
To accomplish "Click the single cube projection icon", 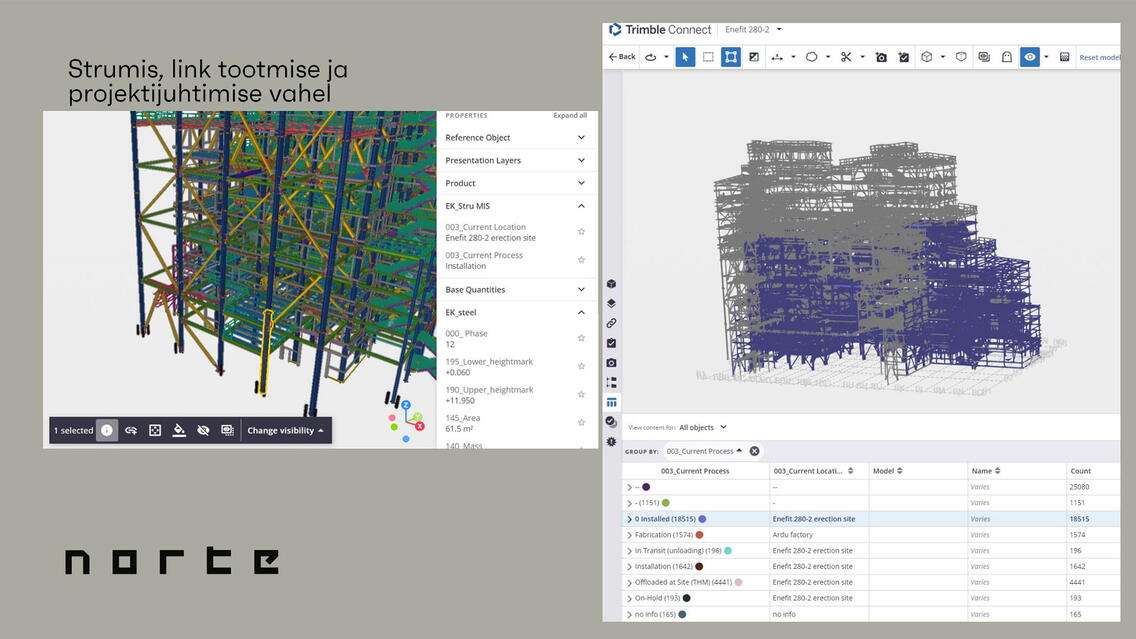I will [961, 57].
